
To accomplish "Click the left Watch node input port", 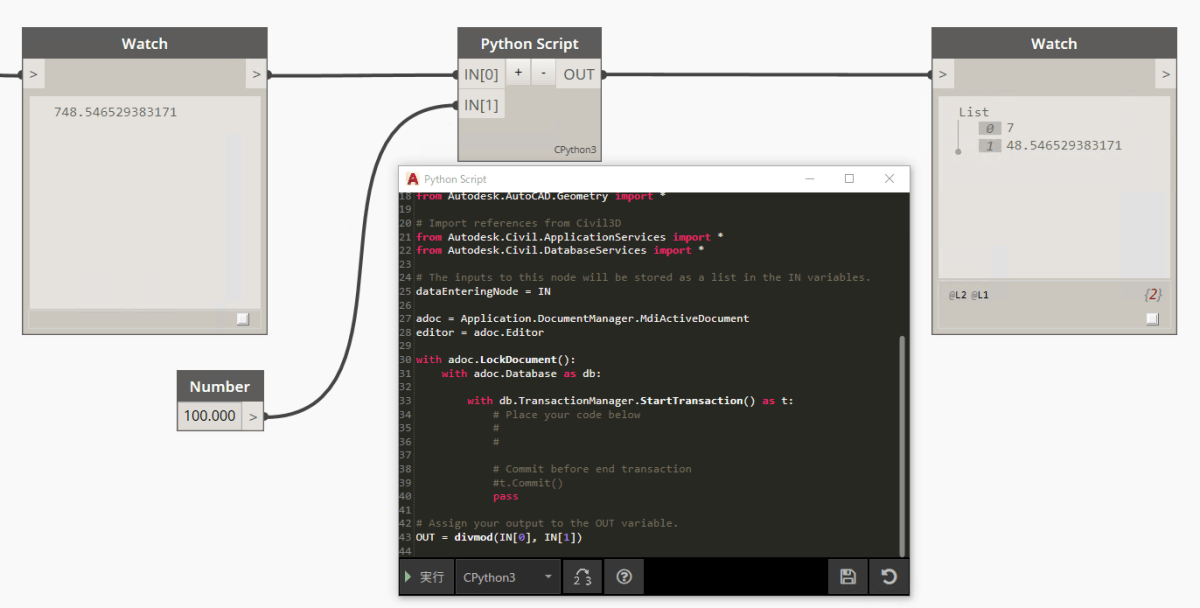I will click(x=34, y=74).
